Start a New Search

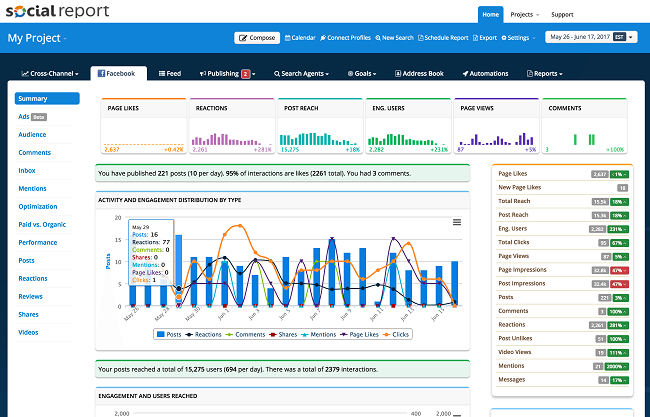click(x=395, y=38)
